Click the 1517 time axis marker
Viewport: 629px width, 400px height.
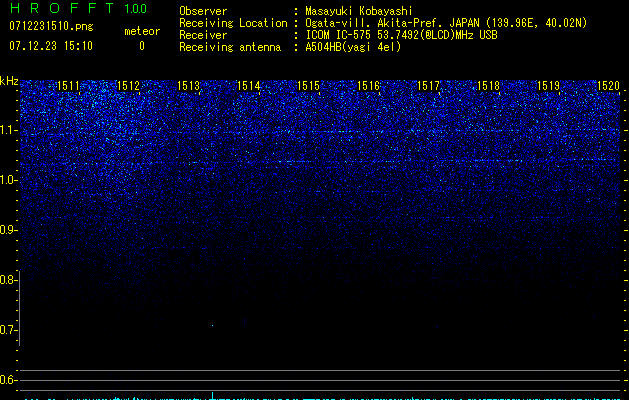(428, 86)
